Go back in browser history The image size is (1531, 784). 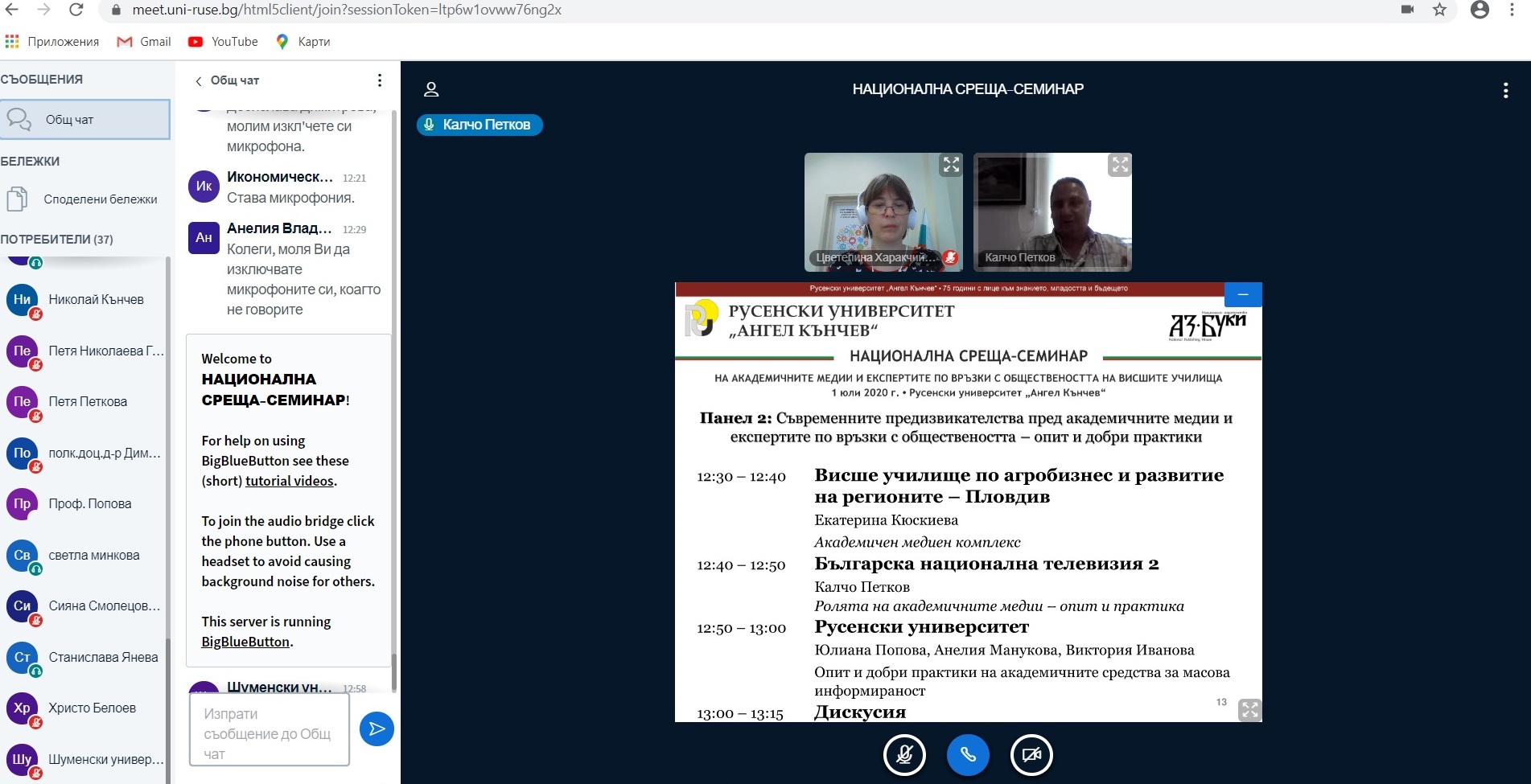click(12, 10)
